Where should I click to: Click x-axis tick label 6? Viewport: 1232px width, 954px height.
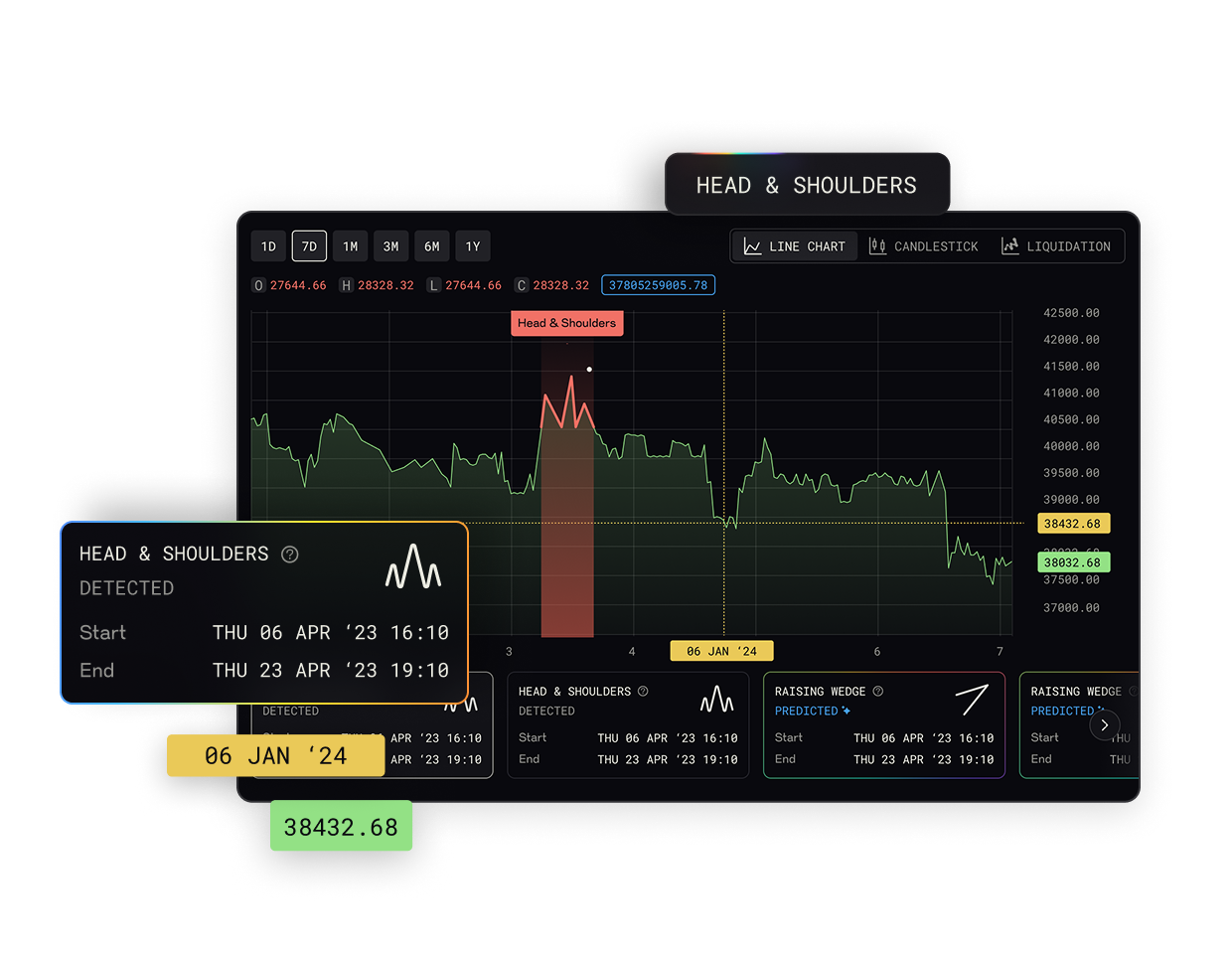[877, 652]
